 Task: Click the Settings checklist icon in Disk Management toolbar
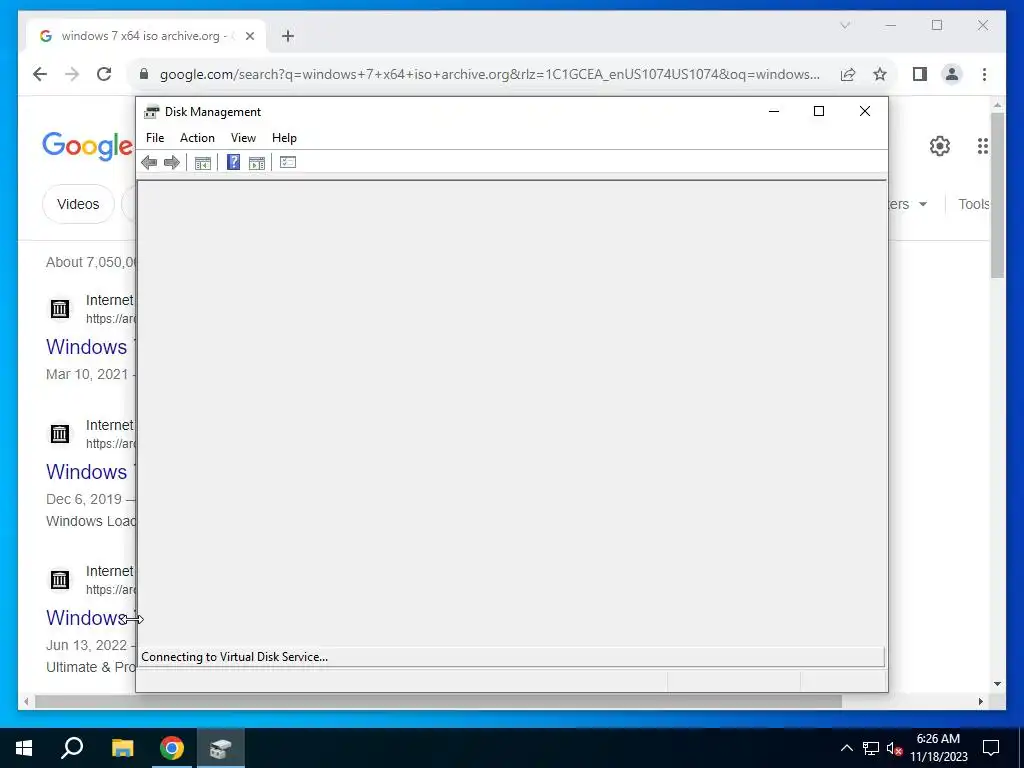pyautogui.click(x=288, y=162)
